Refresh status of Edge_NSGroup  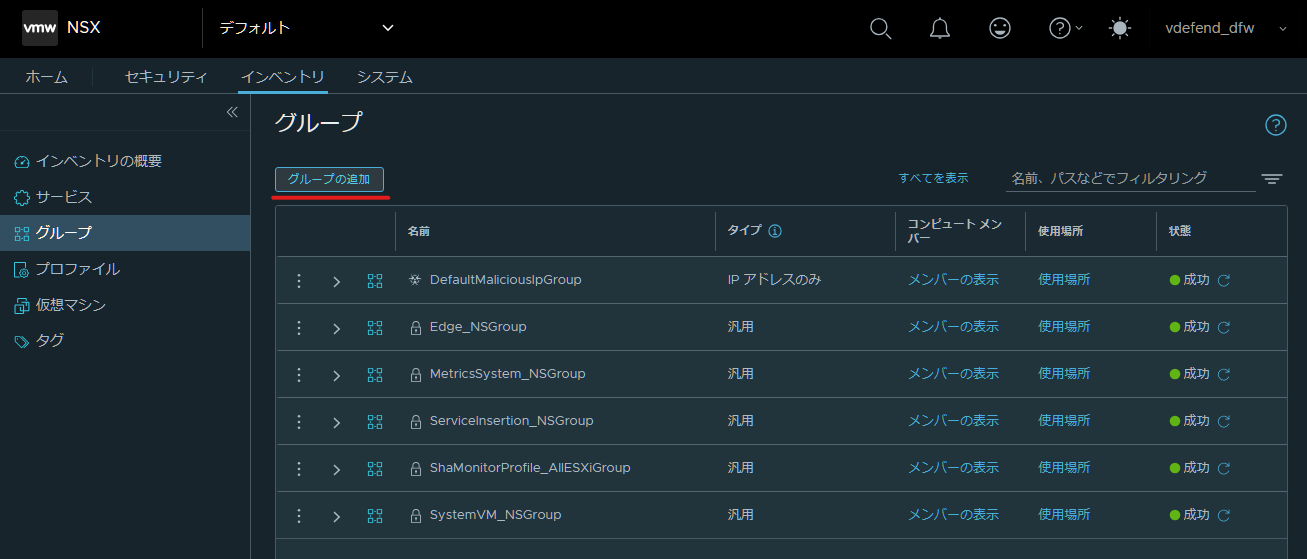click(1223, 328)
